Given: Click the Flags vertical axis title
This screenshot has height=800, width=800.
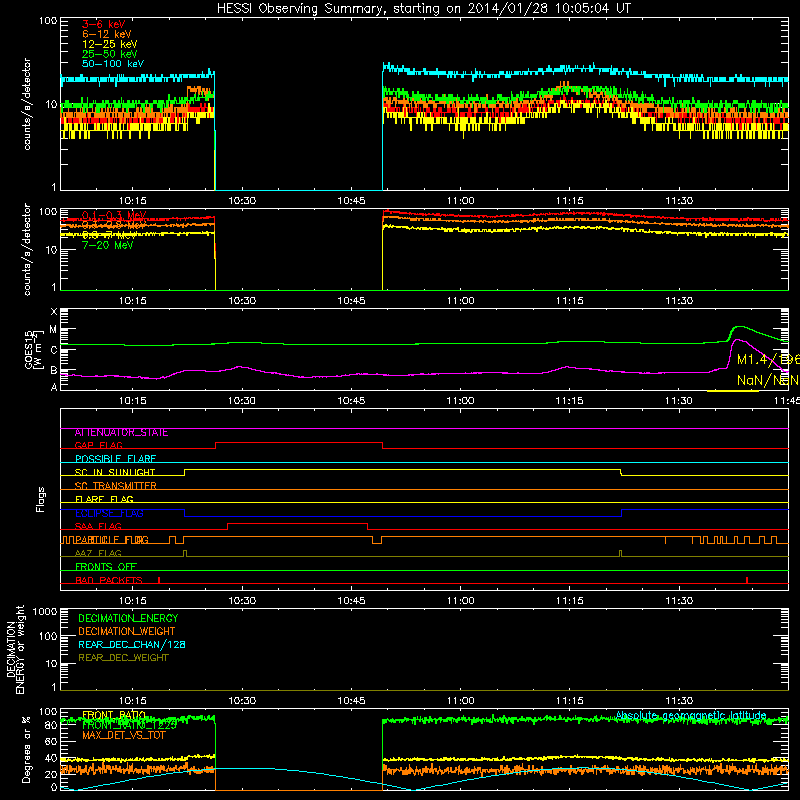Looking at the screenshot, I should (x=41, y=499).
